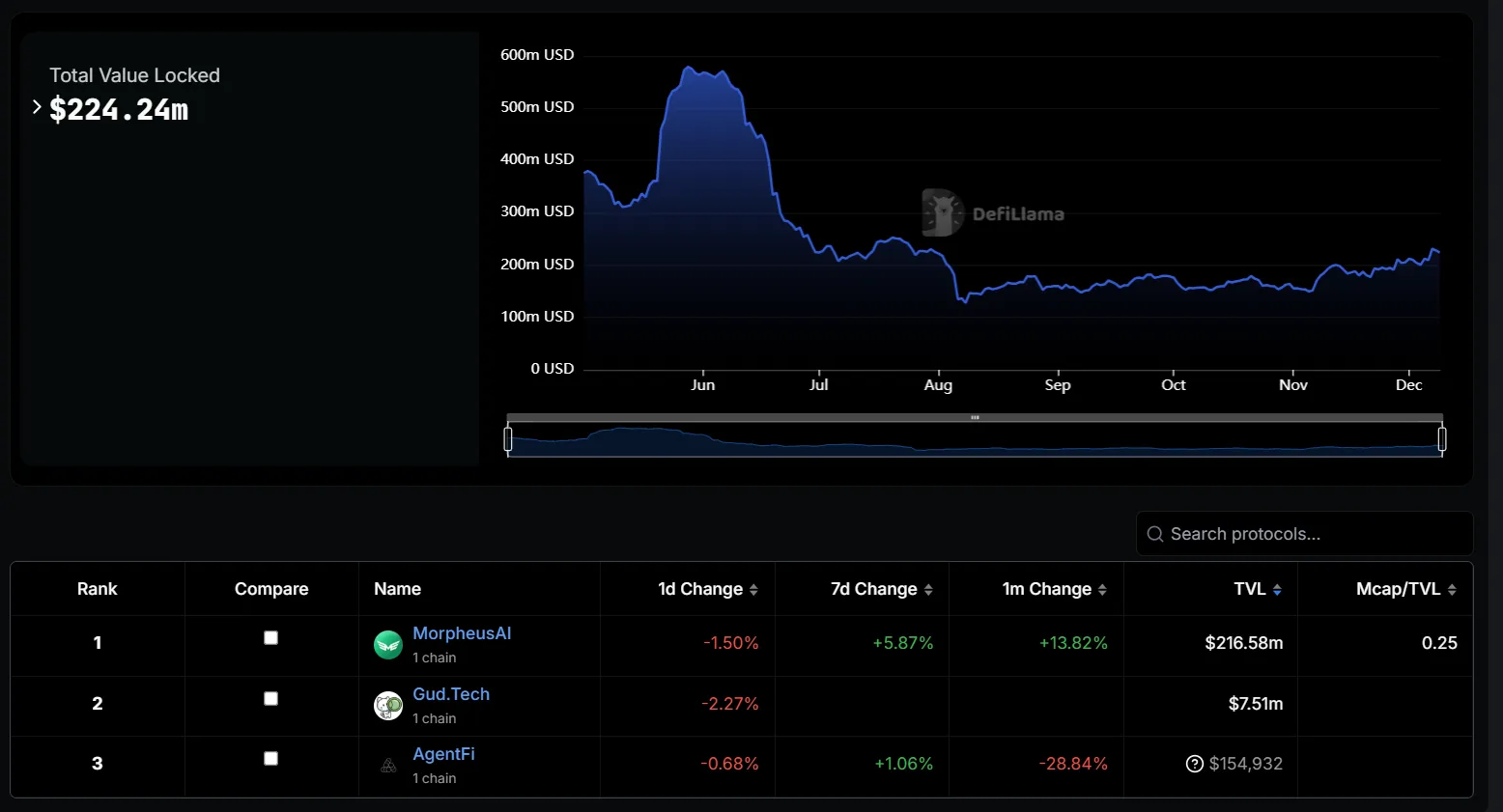Image resolution: width=1503 pixels, height=812 pixels.
Task: Click the question mark icon beside $154,932
Action: [x=1195, y=764]
